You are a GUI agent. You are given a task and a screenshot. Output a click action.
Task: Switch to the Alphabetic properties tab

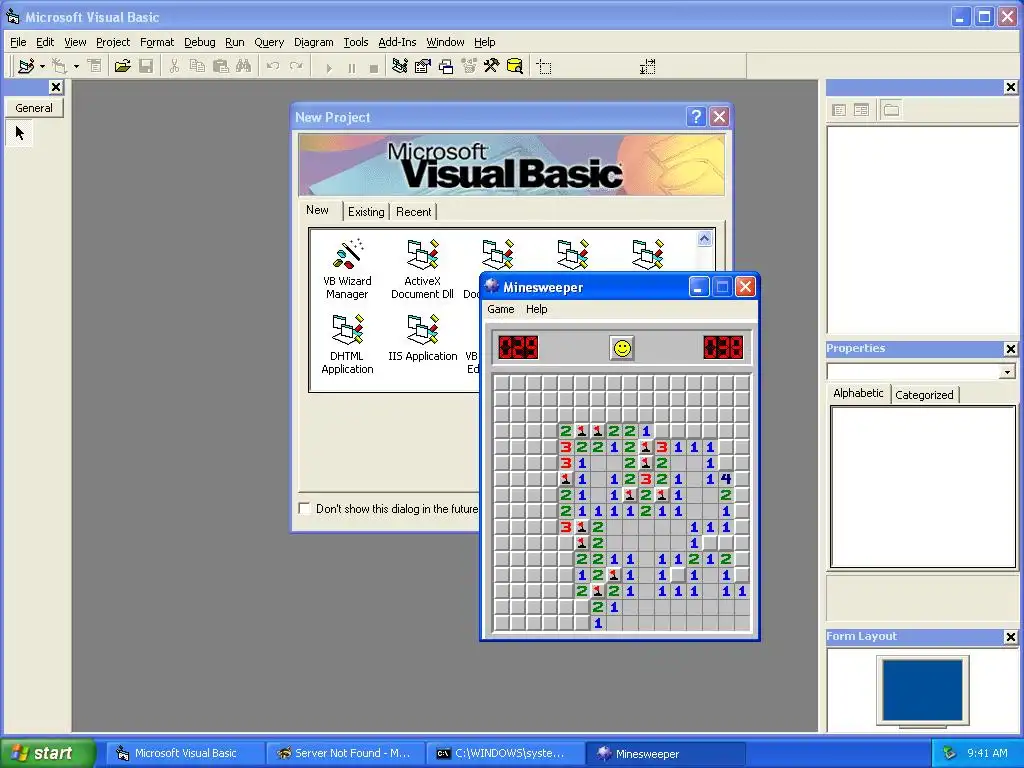858,393
